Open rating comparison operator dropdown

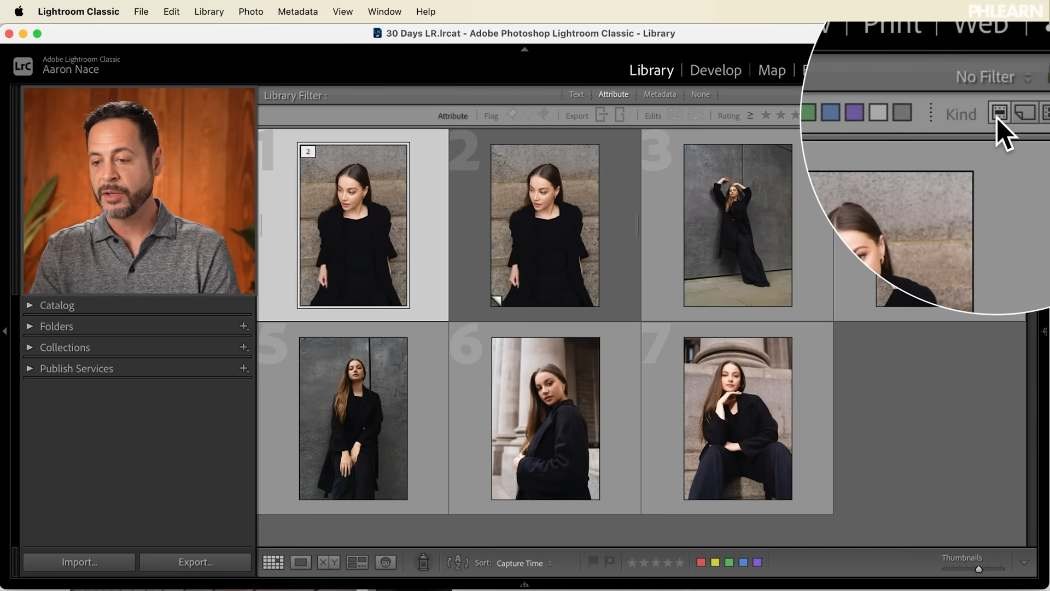coord(750,115)
